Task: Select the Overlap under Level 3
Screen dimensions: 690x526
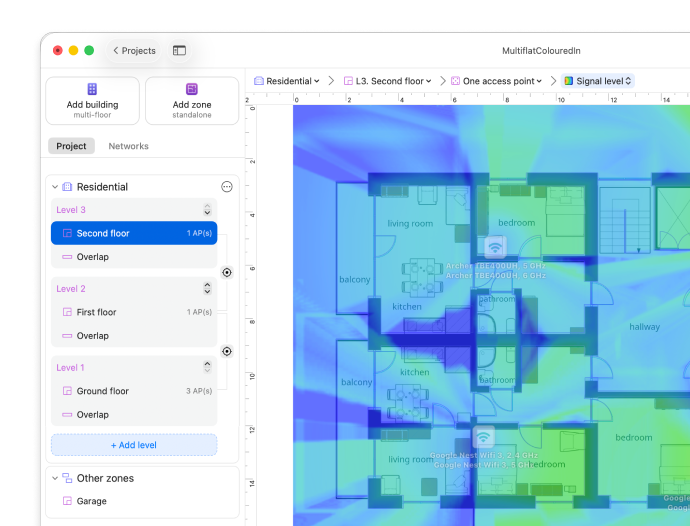Action: (x=134, y=257)
